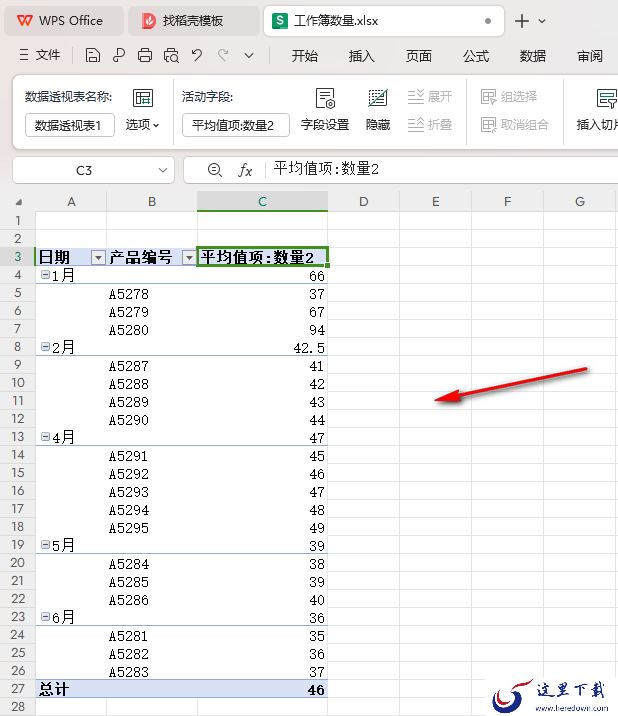
Task: Open the 找稻壳模板 tab
Action: 193,21
